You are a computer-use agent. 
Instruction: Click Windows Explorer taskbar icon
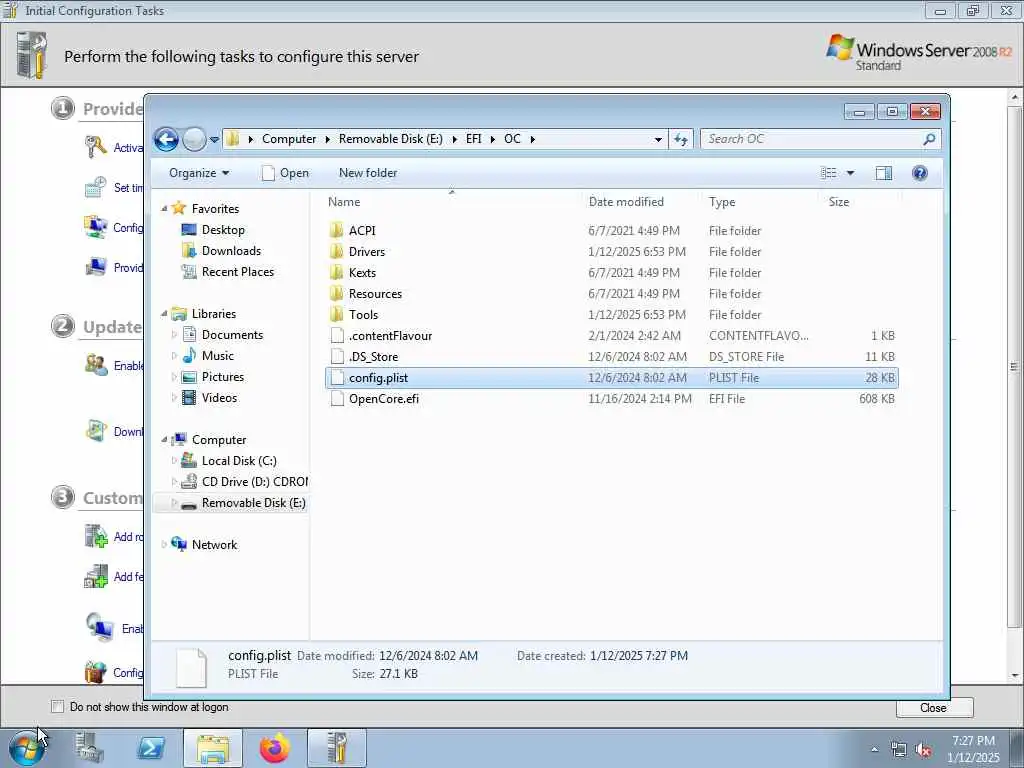212,748
